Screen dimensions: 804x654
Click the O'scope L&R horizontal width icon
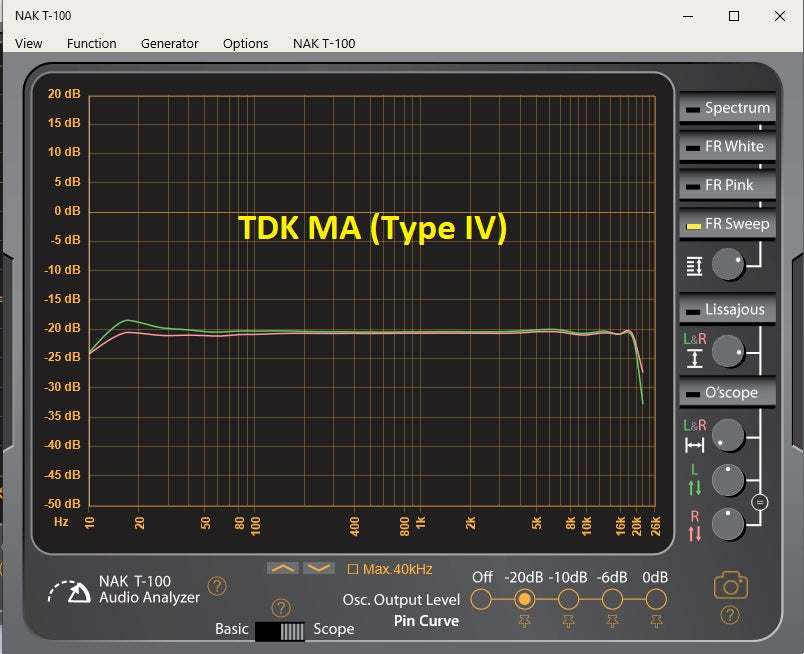pos(694,445)
